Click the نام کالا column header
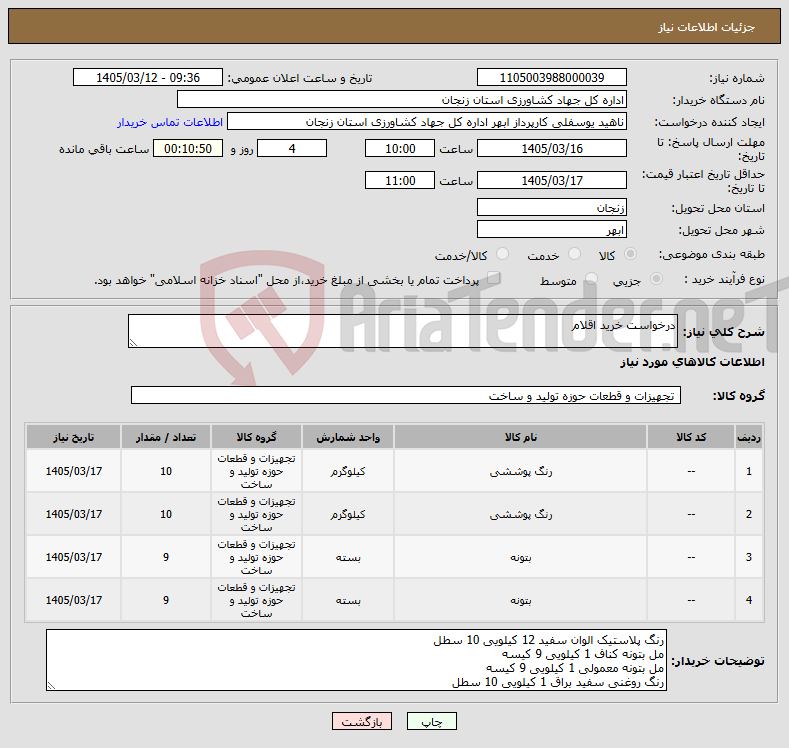Viewport: 789px width, 748px height. click(520, 437)
